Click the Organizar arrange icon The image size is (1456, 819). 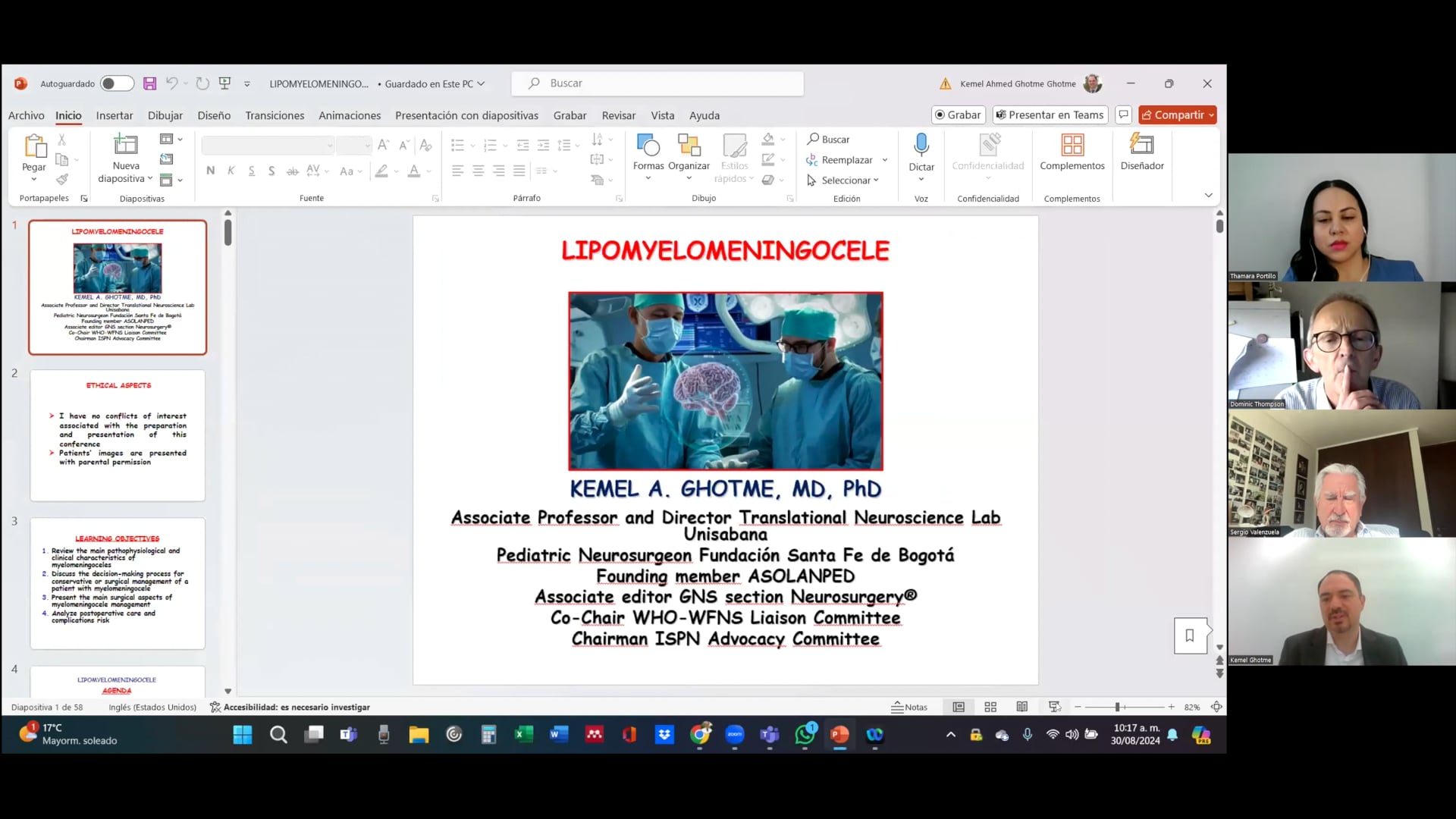[x=689, y=144]
